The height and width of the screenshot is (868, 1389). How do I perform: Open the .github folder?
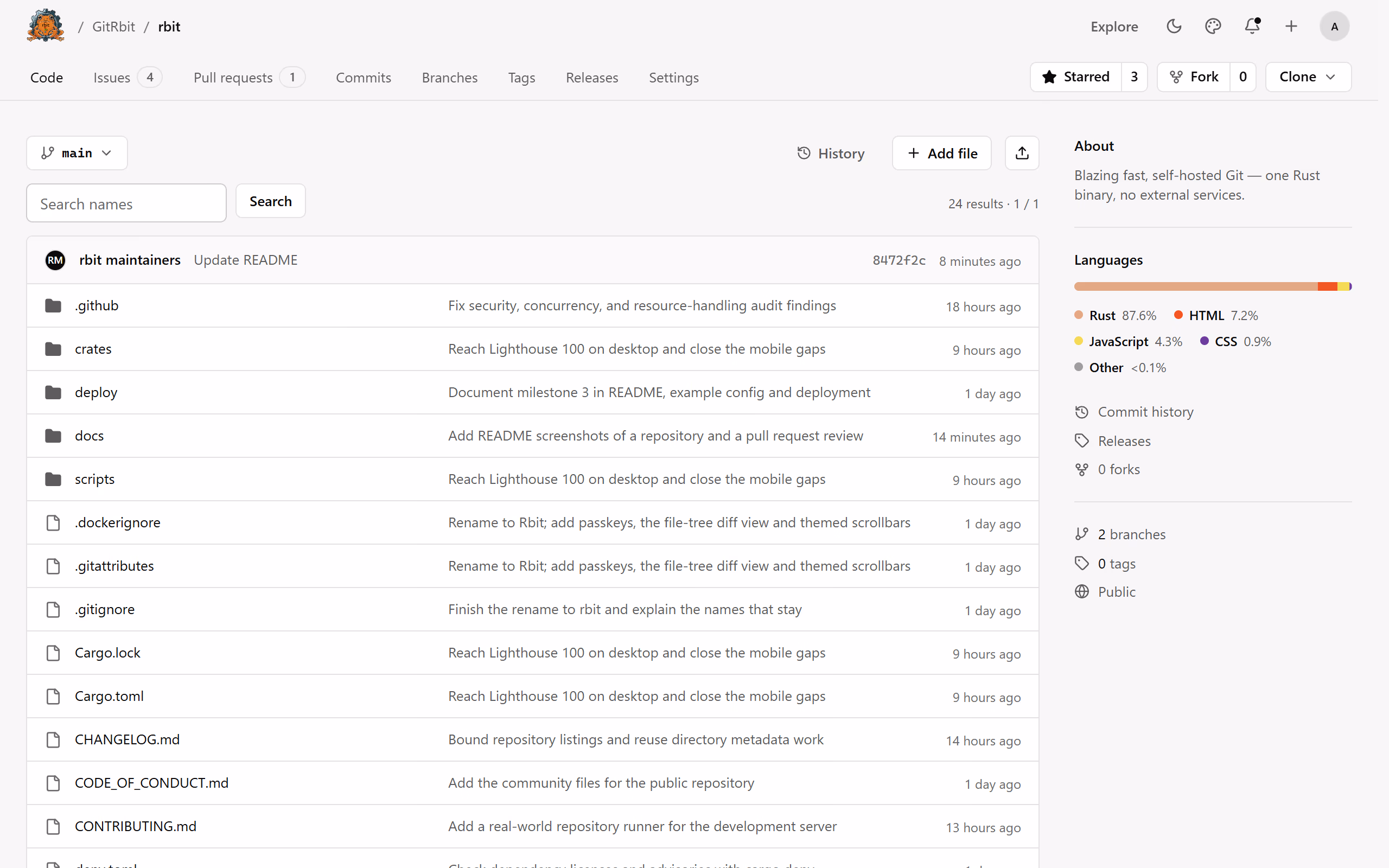pyautogui.click(x=97, y=305)
